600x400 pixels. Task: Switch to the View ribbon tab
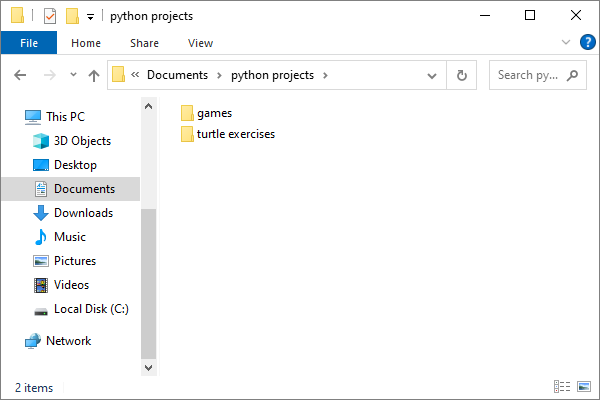[201, 43]
